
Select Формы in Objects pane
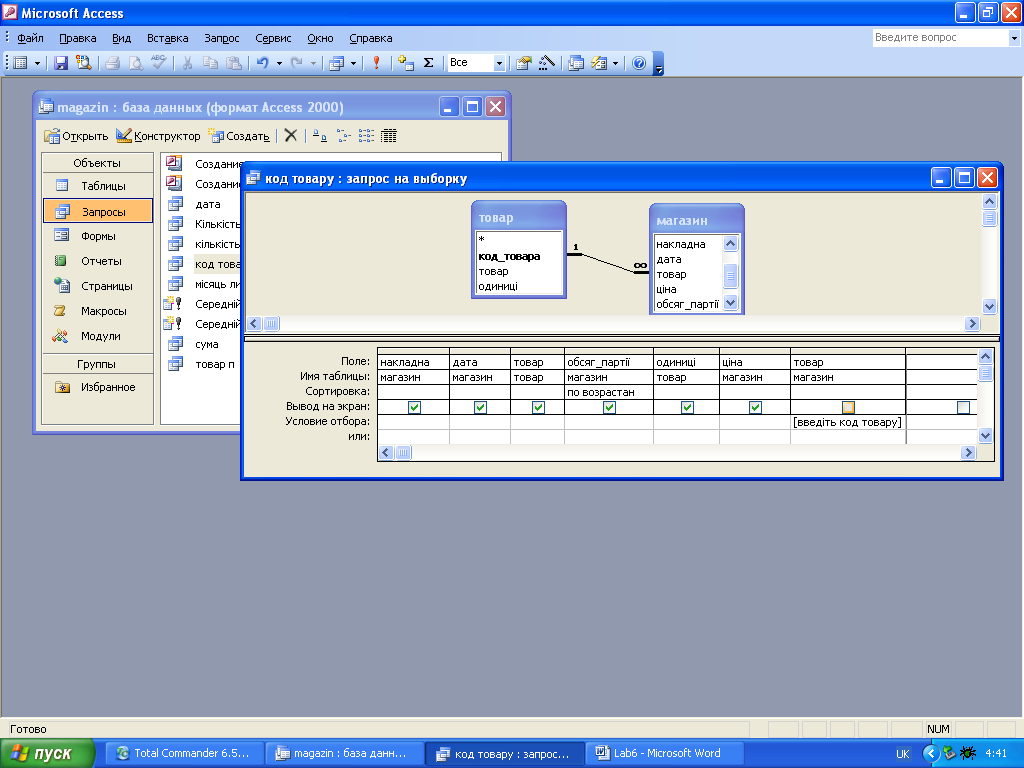point(98,236)
